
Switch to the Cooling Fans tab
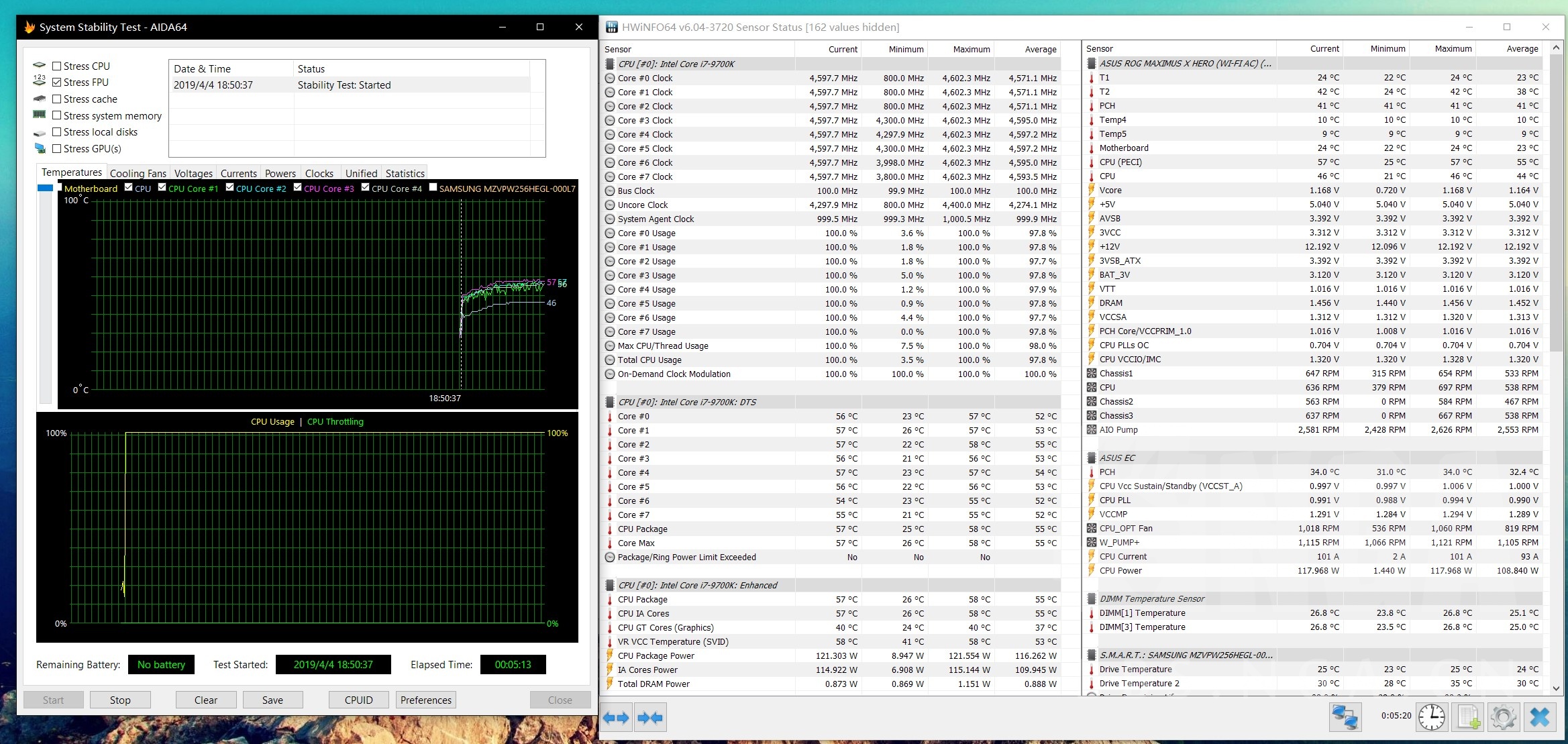click(138, 173)
